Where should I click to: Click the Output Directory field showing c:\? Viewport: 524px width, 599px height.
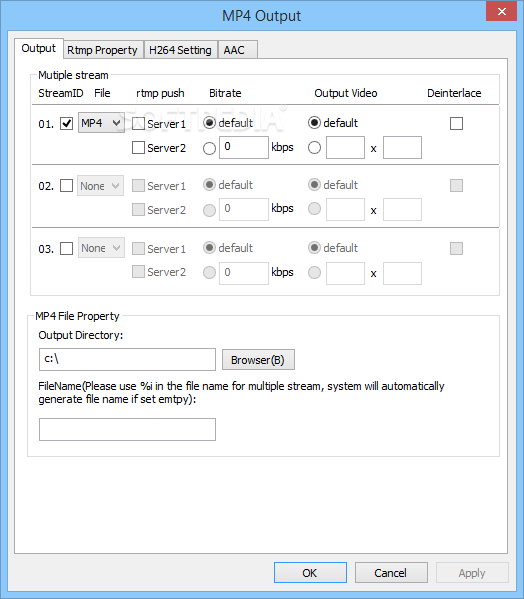pos(127,359)
